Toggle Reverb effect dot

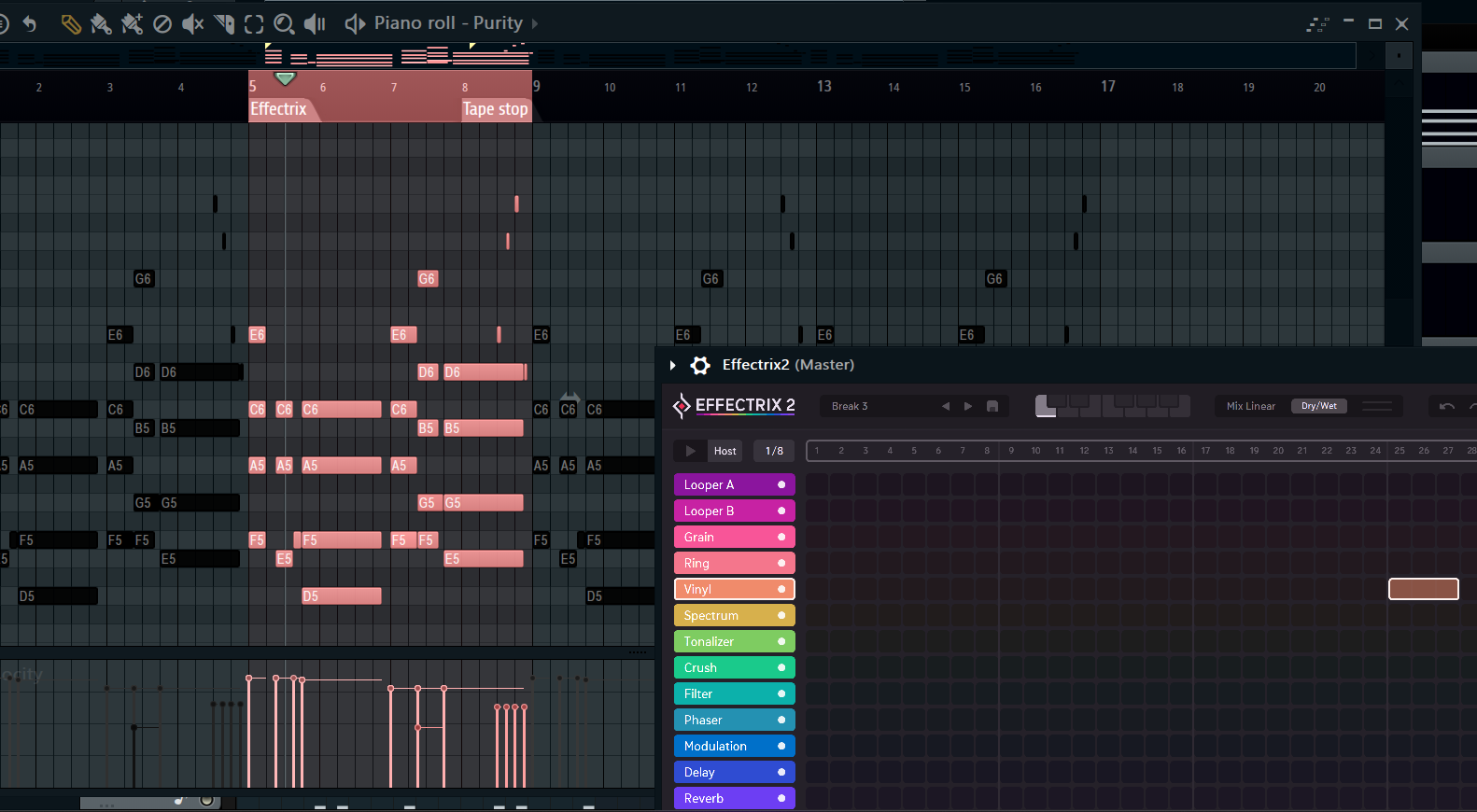[781, 798]
